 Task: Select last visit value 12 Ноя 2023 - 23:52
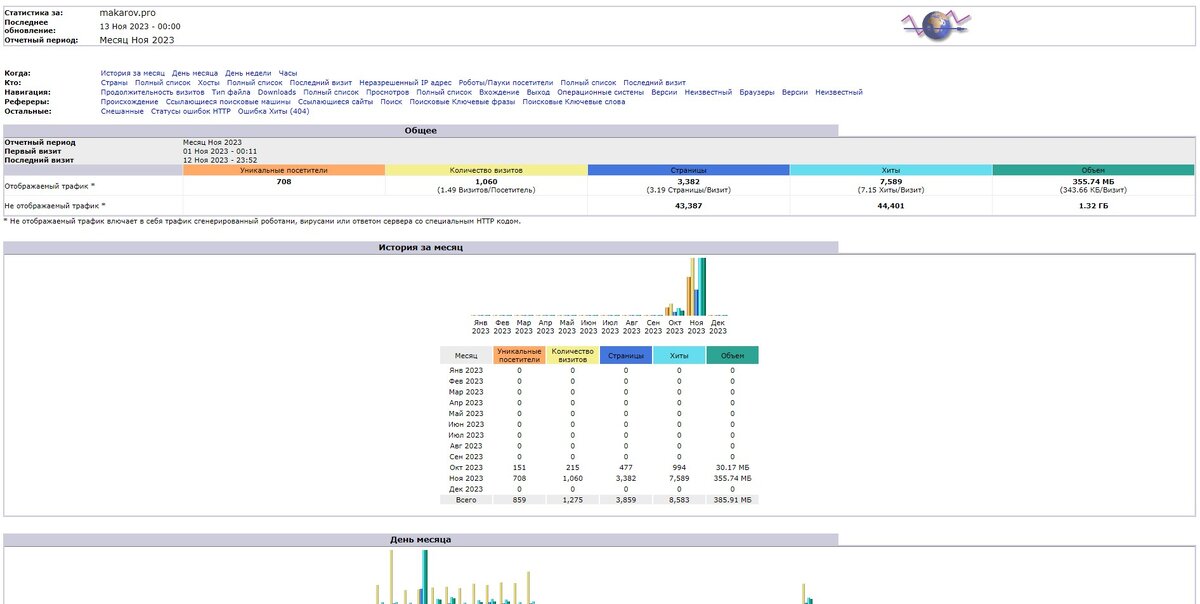pos(220,160)
